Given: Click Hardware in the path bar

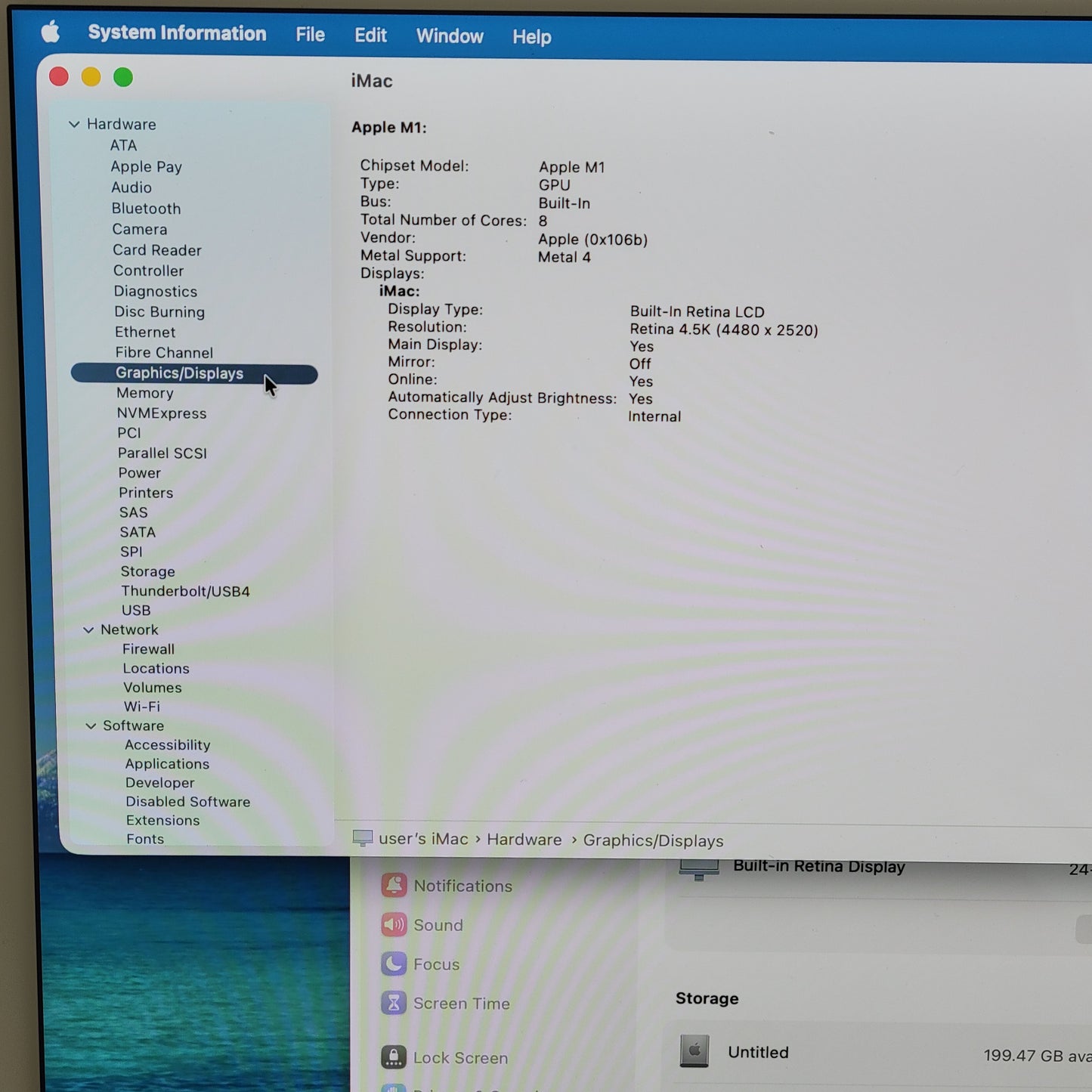Looking at the screenshot, I should [x=524, y=840].
